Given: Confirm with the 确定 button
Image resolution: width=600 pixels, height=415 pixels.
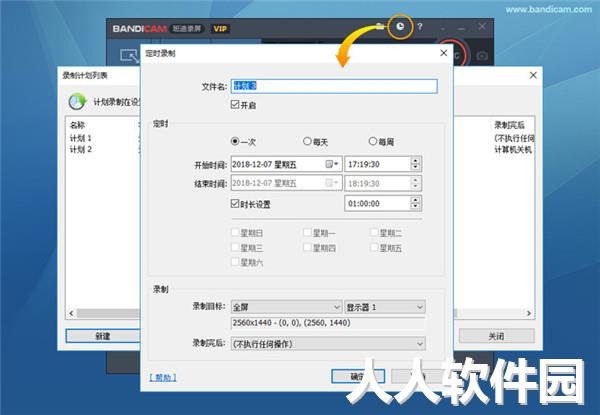Looking at the screenshot, I should 357,377.
